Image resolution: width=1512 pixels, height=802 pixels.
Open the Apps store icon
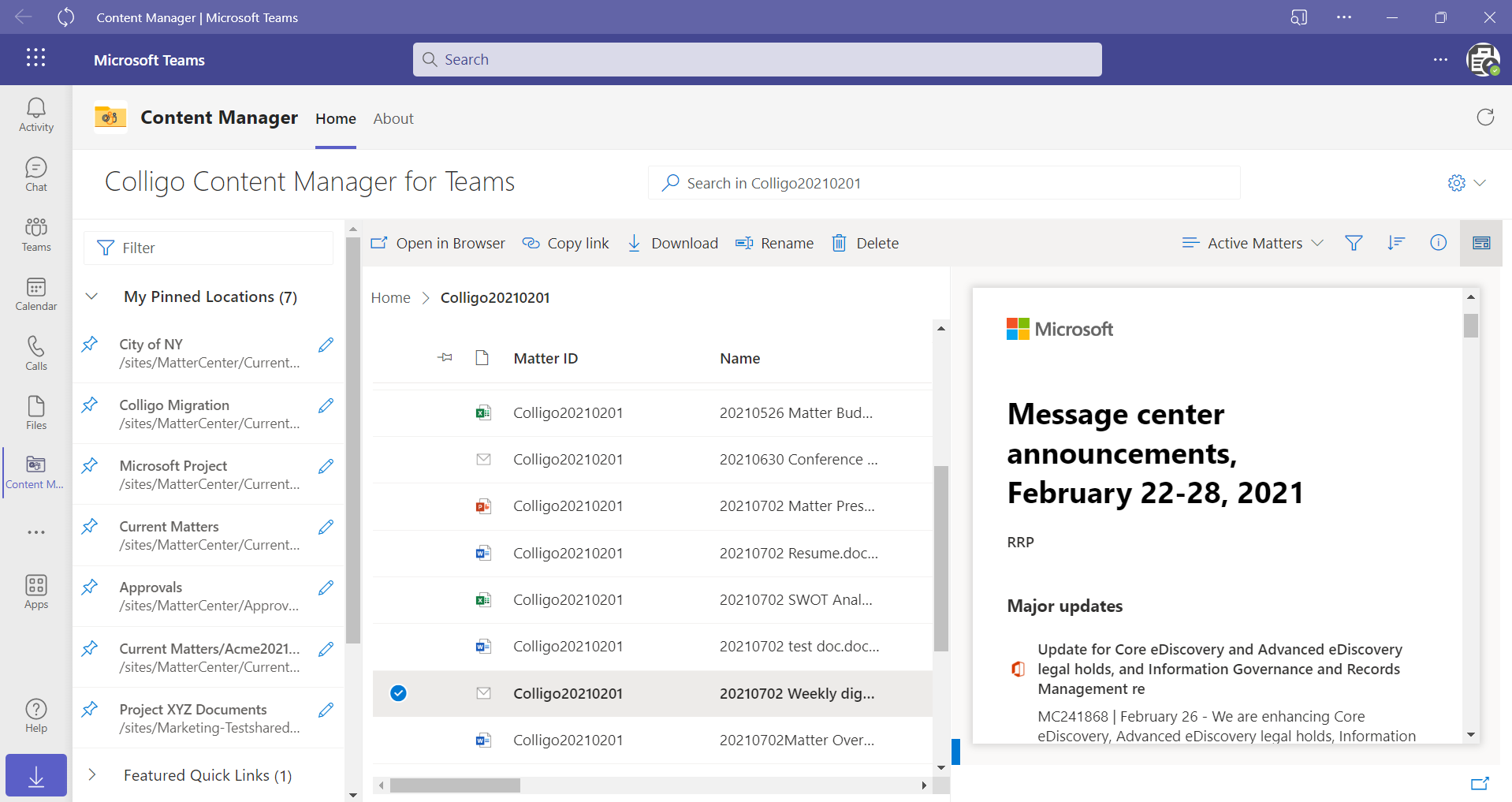[36, 592]
